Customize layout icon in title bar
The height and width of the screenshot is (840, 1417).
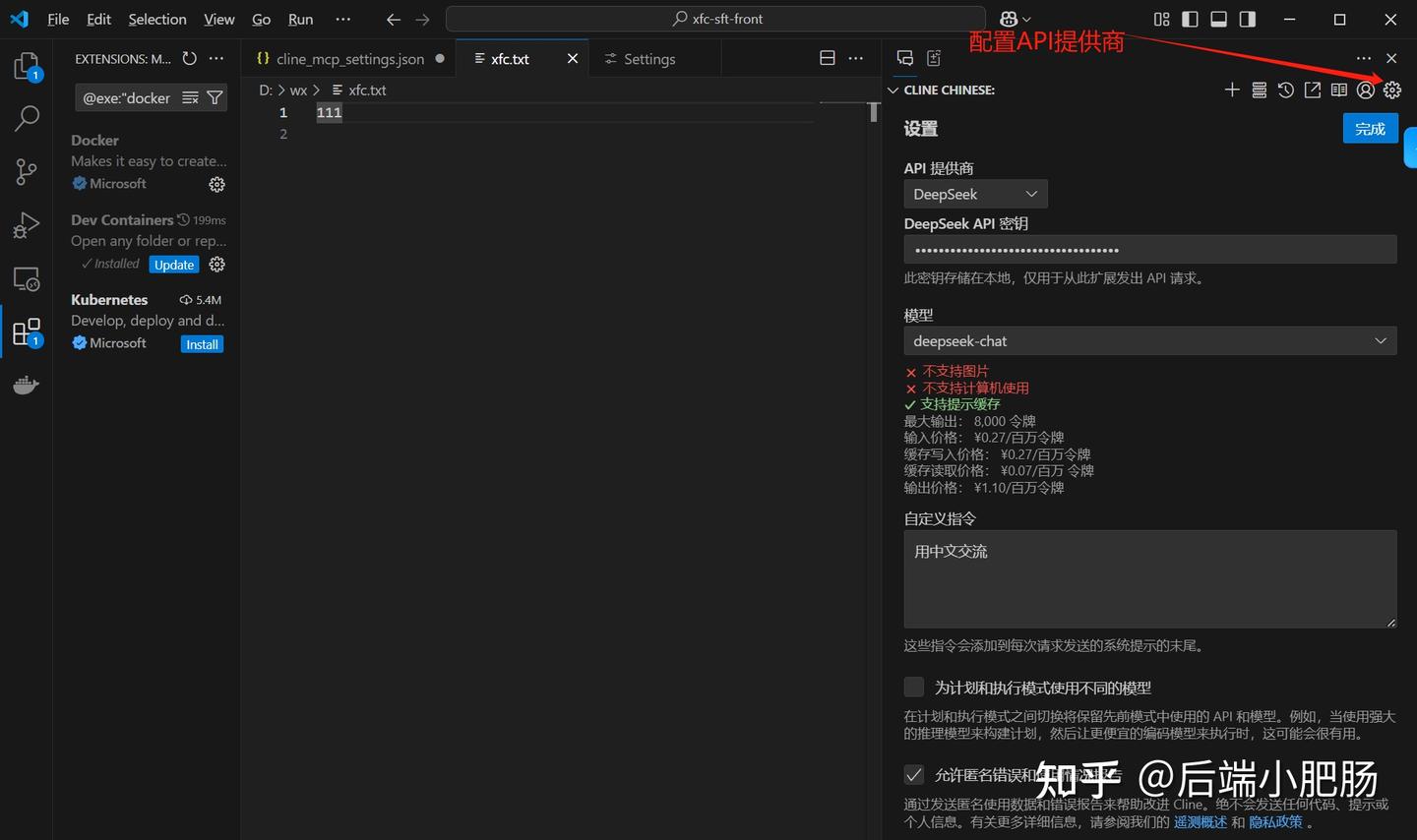coord(1162,20)
